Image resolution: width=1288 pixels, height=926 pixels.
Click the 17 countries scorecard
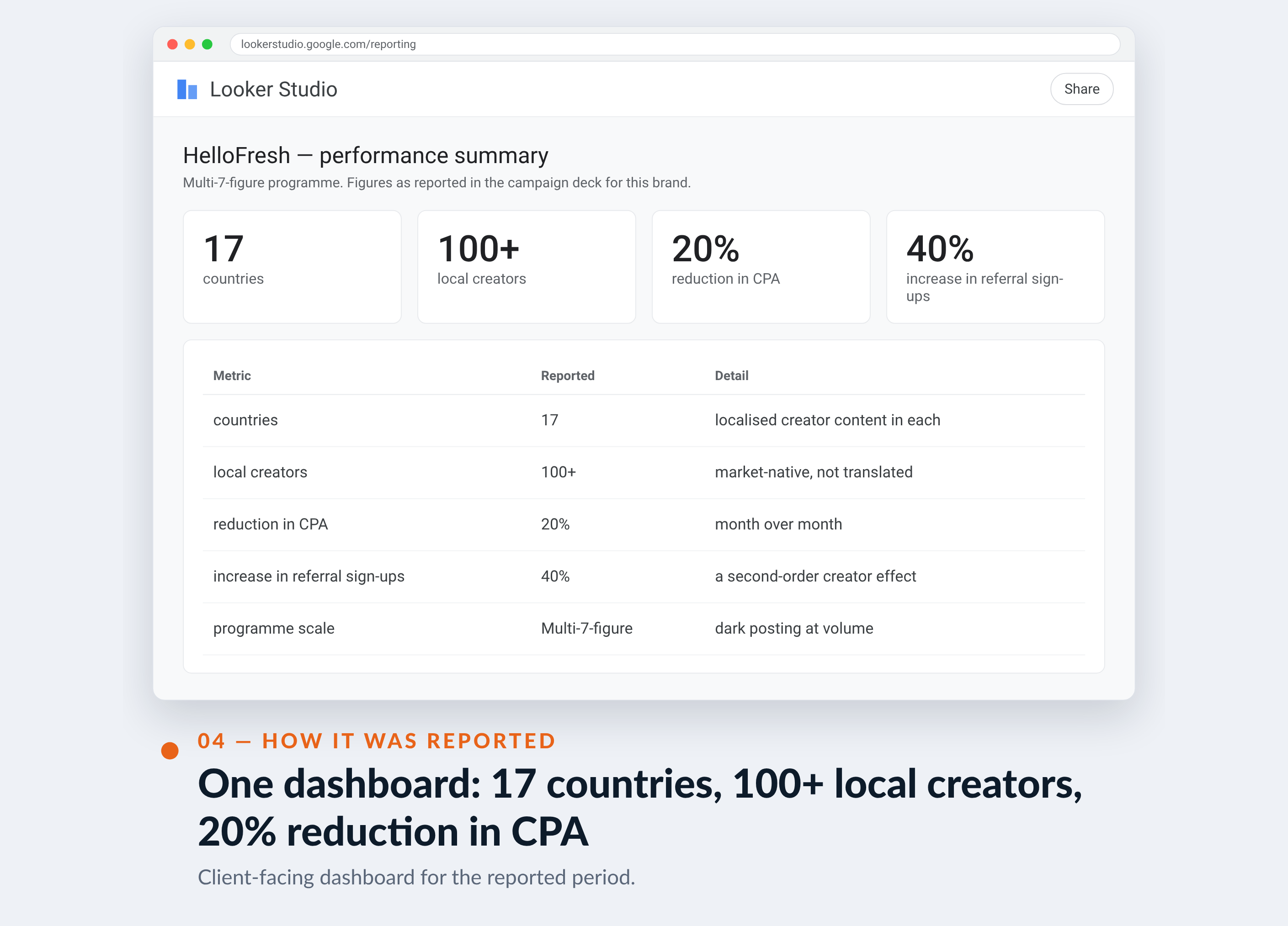292,267
